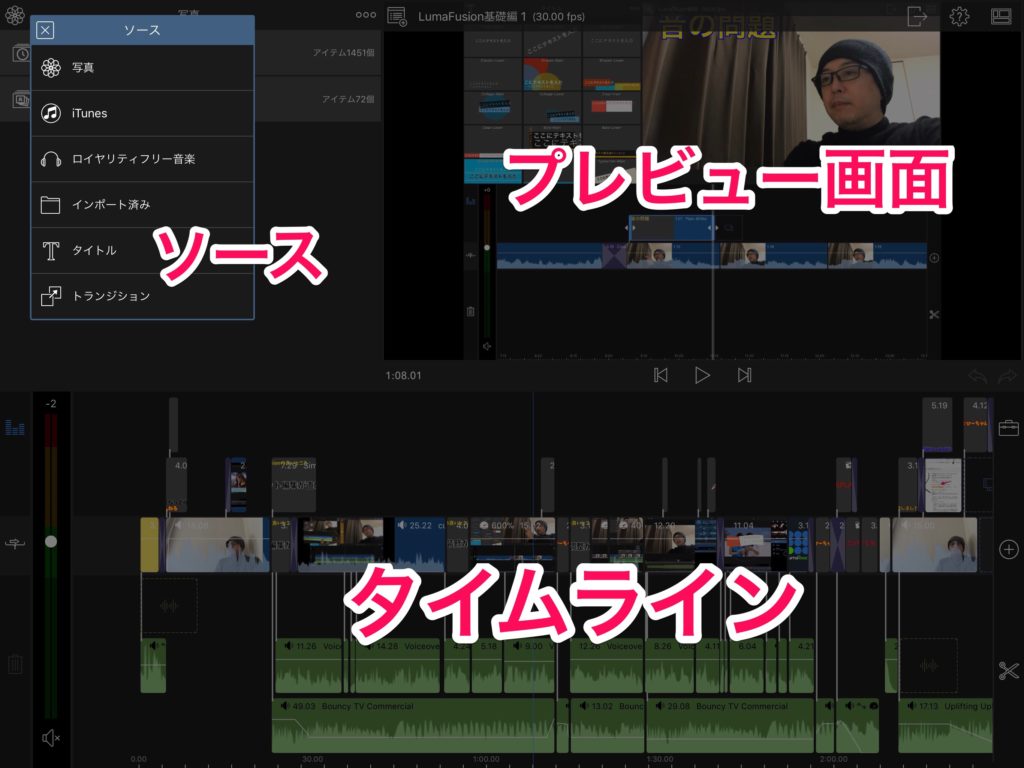Select 写真 in the source list

[142, 68]
